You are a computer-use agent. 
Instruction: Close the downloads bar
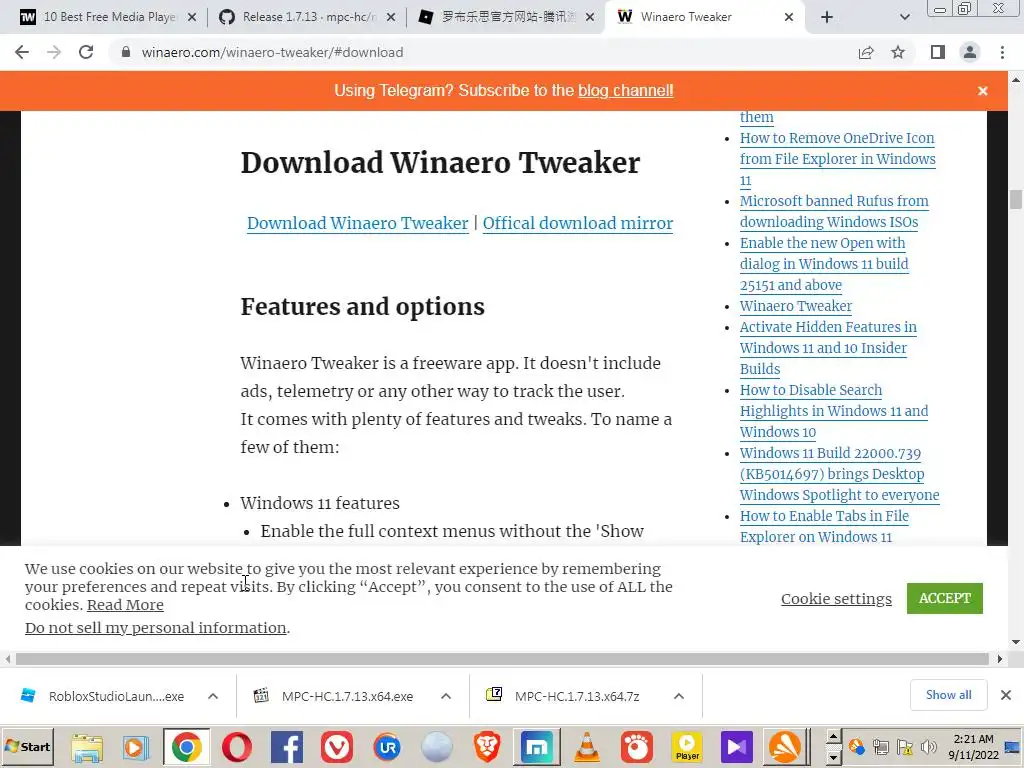point(1006,695)
